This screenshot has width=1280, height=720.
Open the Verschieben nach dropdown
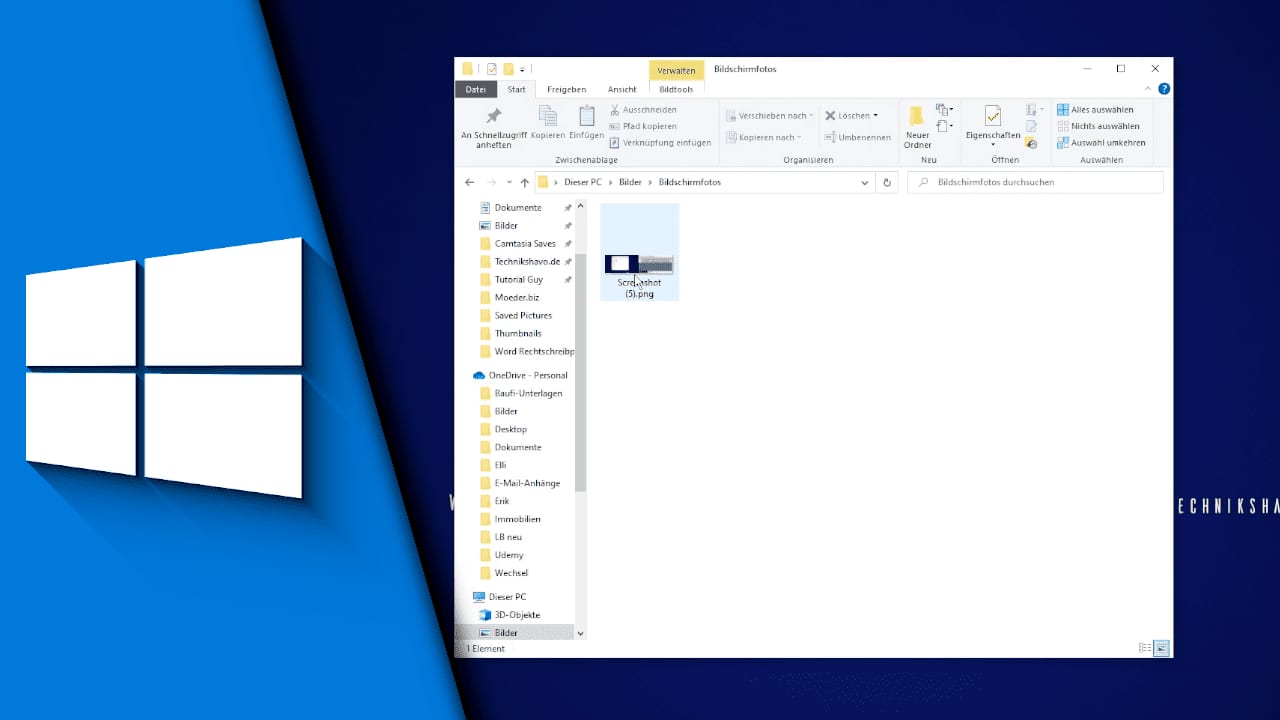coord(769,116)
